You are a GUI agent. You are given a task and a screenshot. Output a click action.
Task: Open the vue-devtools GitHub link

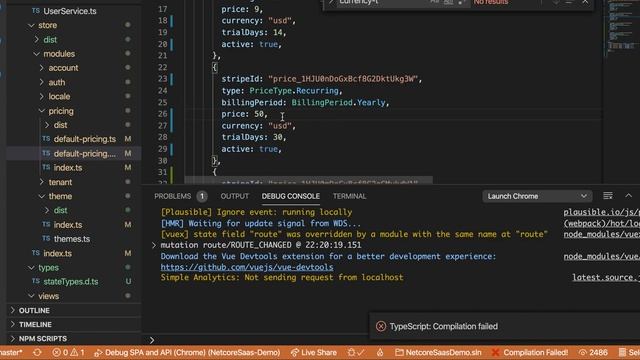click(247, 267)
